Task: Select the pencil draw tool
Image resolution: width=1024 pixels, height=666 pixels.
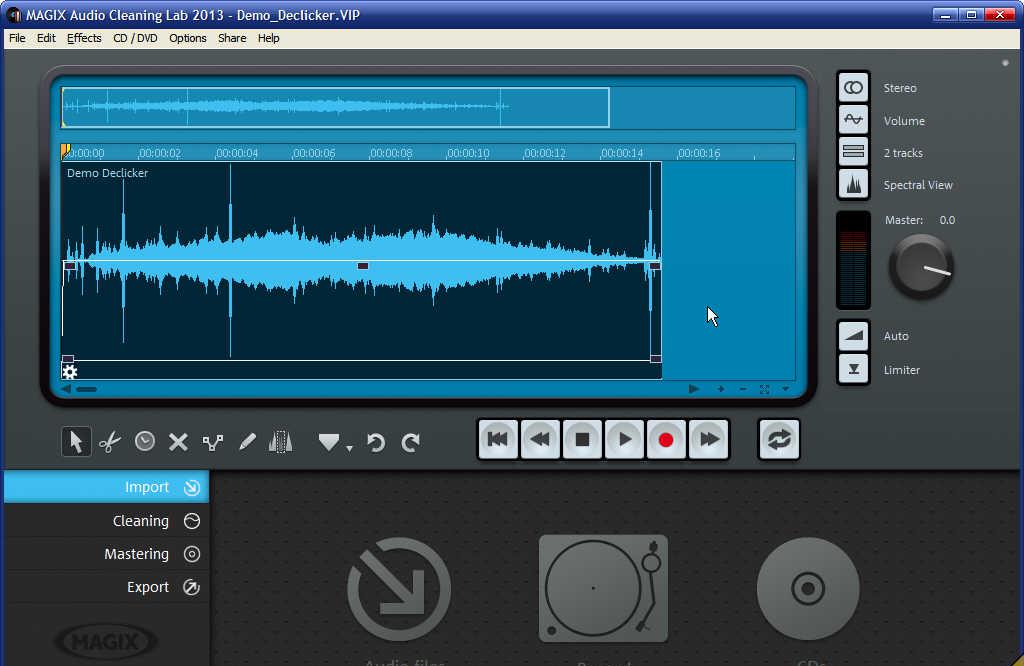Action: point(247,442)
